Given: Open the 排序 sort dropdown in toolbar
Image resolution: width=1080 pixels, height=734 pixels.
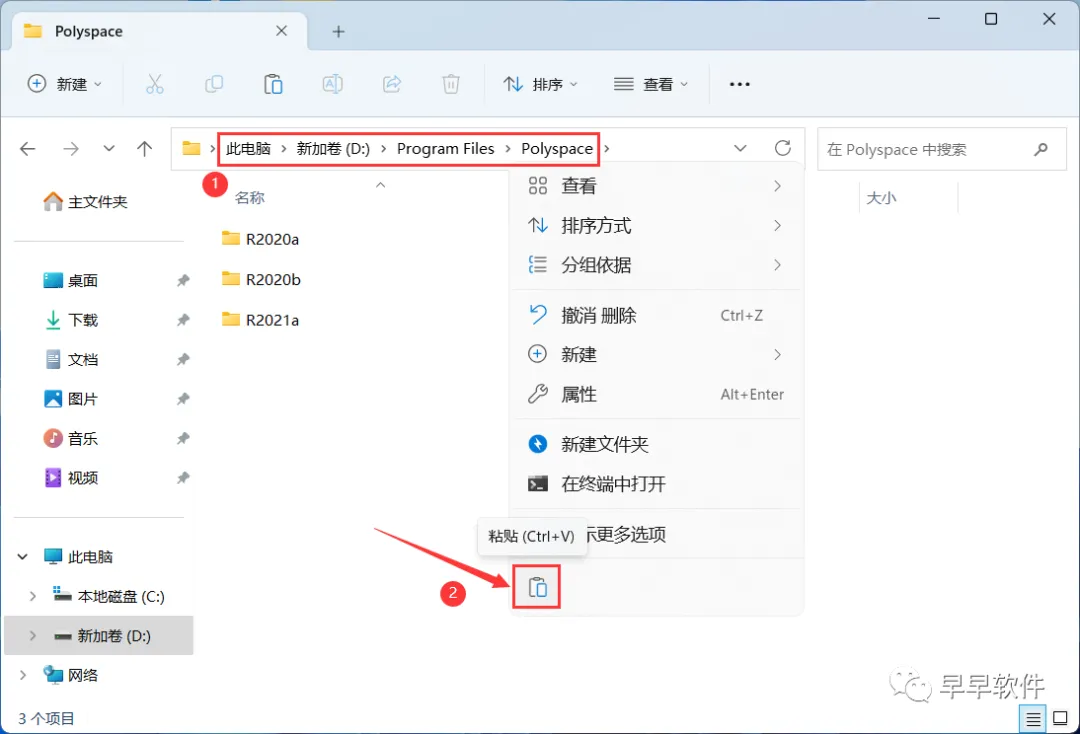Looking at the screenshot, I should pyautogui.click(x=541, y=84).
